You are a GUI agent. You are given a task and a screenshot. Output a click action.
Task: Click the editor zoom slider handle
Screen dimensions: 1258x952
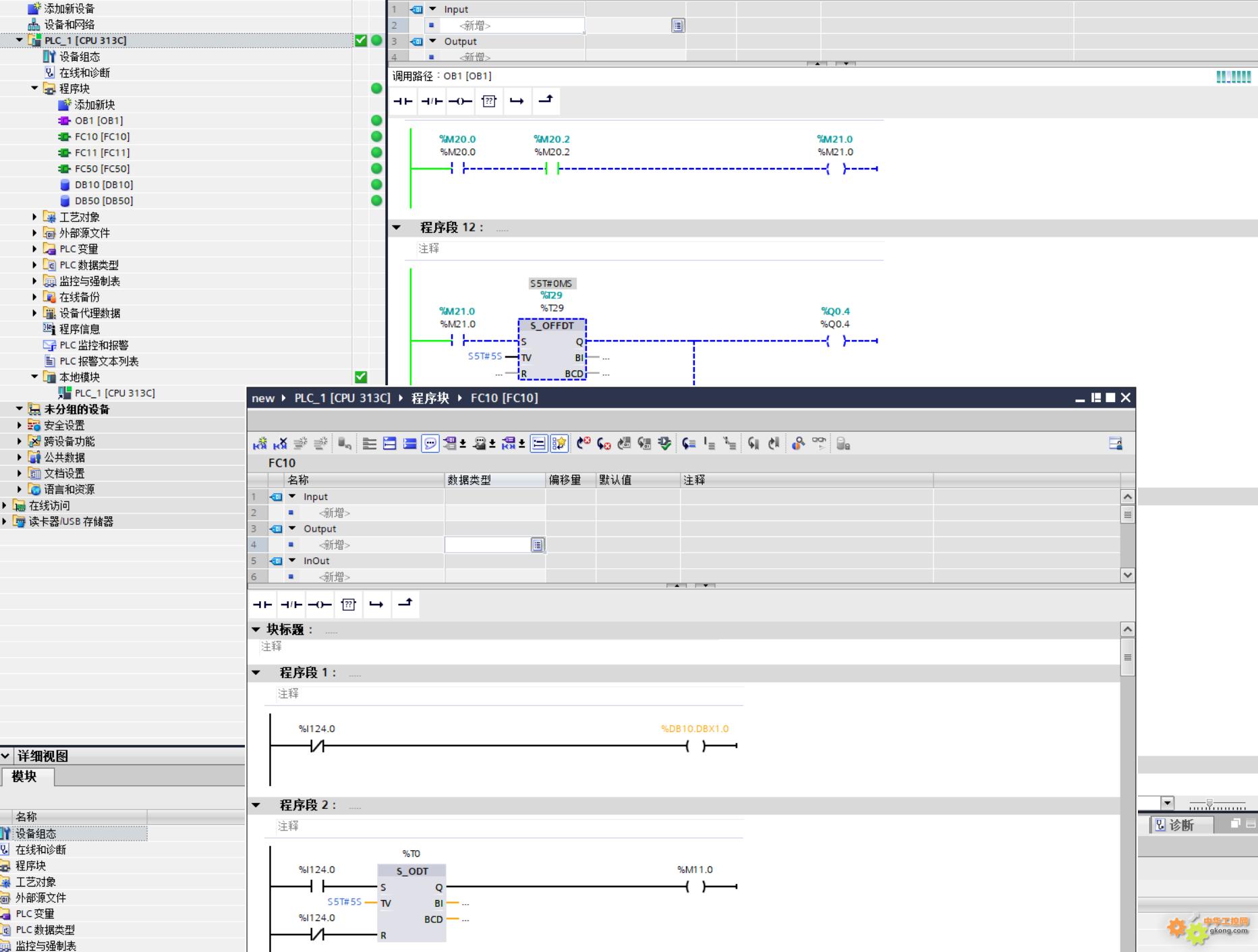pyautogui.click(x=1209, y=804)
